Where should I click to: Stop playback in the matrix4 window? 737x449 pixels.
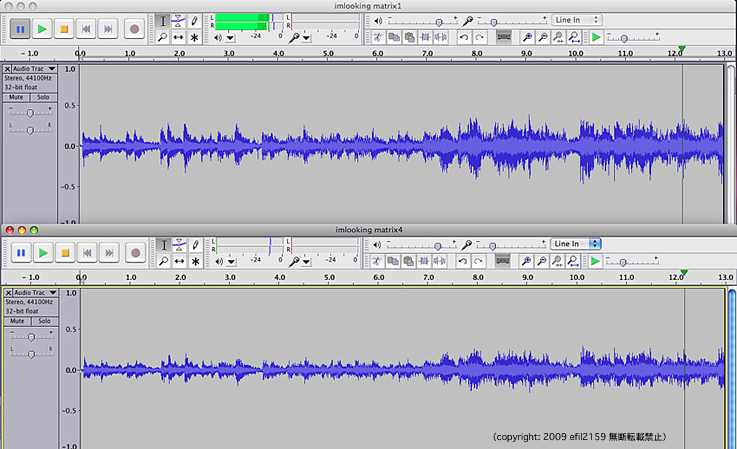pyautogui.click(x=65, y=253)
